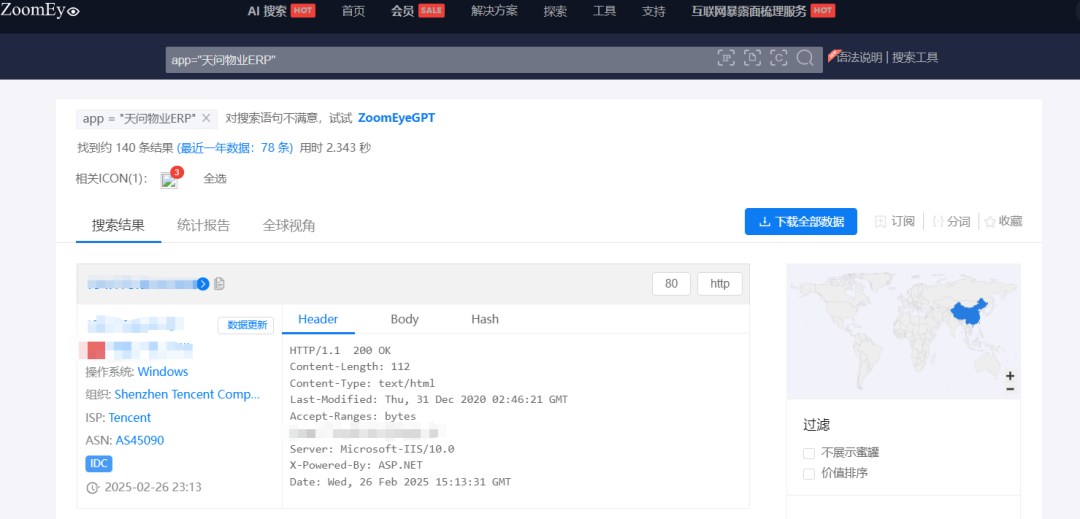The width and height of the screenshot is (1080, 519).
Task: Select the Body tab in result
Action: (x=404, y=319)
